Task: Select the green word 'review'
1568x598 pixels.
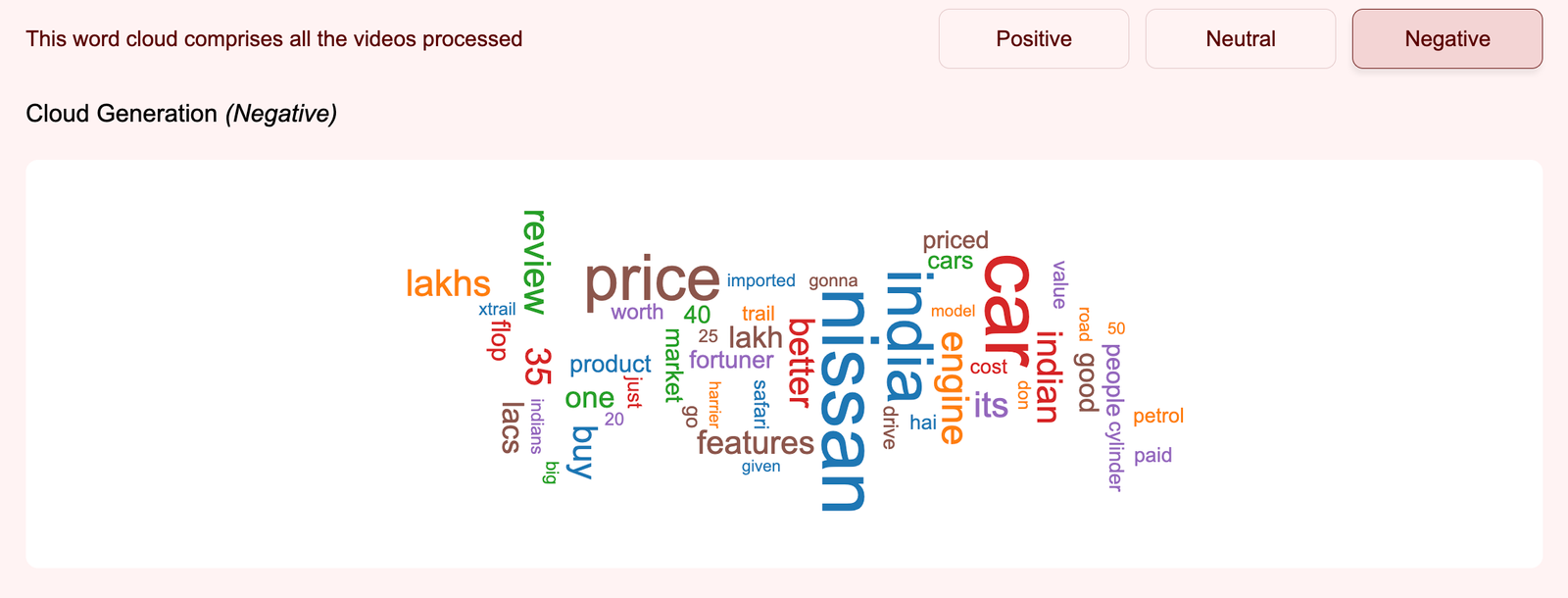Action: [534, 262]
